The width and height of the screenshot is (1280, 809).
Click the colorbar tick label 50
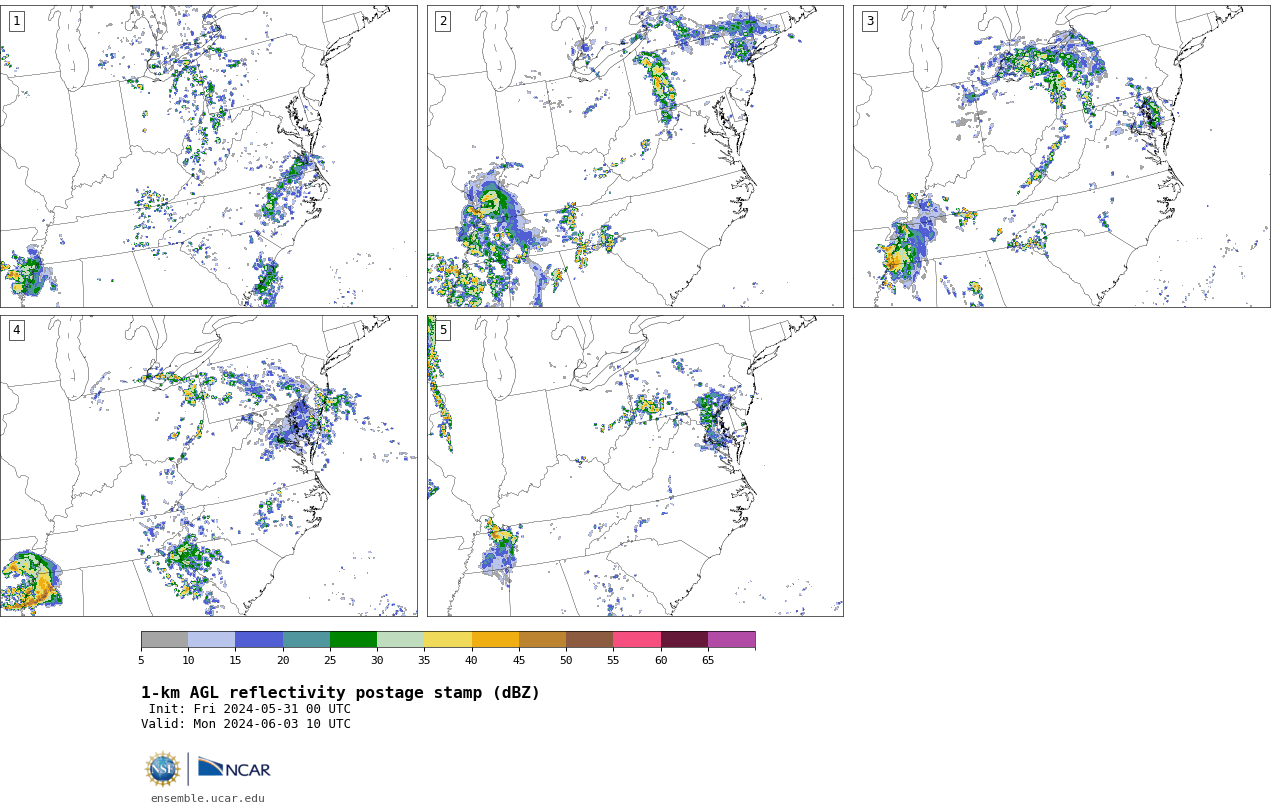pos(566,660)
